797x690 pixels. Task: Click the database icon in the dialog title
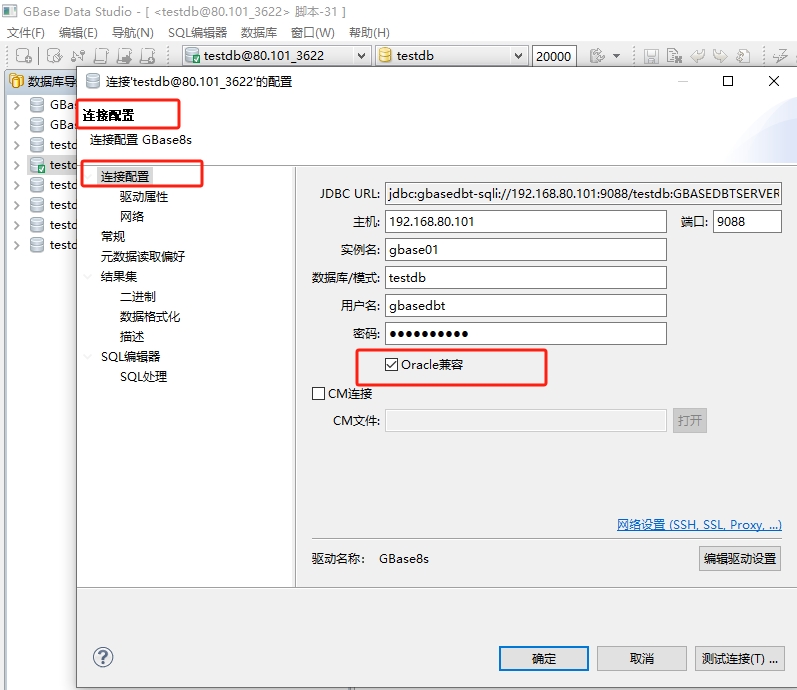point(93,81)
